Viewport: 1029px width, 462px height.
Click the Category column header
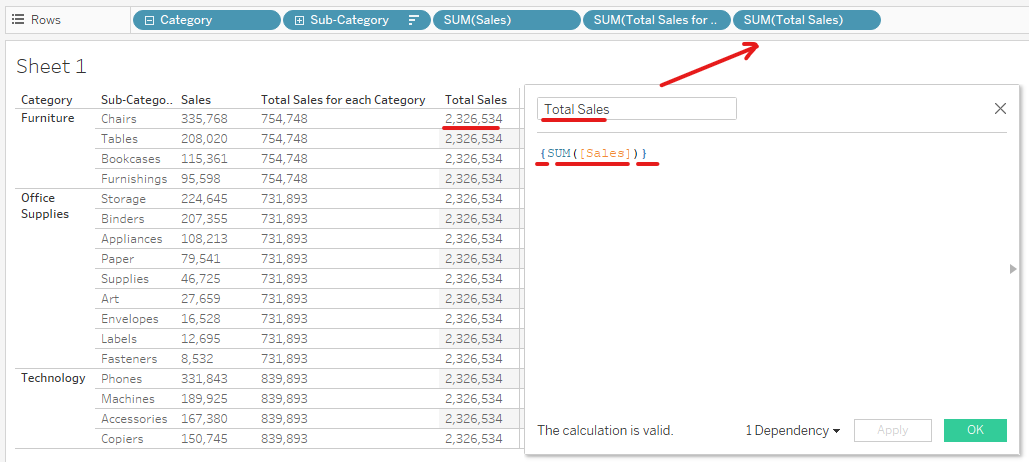coord(47,100)
